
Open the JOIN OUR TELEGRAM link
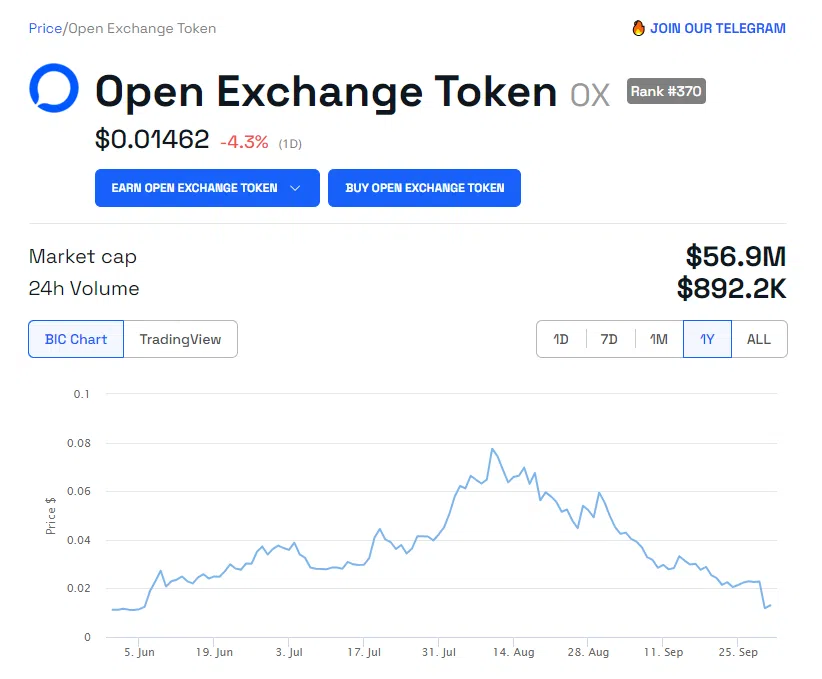pyautogui.click(x=718, y=28)
